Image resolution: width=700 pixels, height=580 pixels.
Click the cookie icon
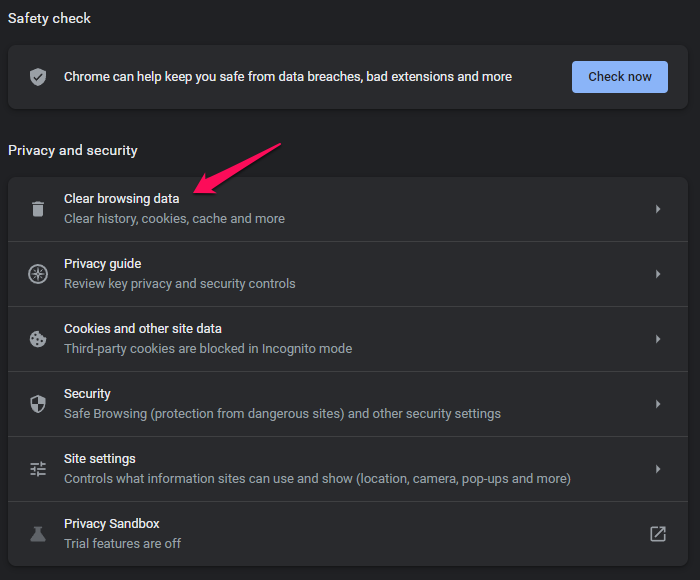point(38,339)
